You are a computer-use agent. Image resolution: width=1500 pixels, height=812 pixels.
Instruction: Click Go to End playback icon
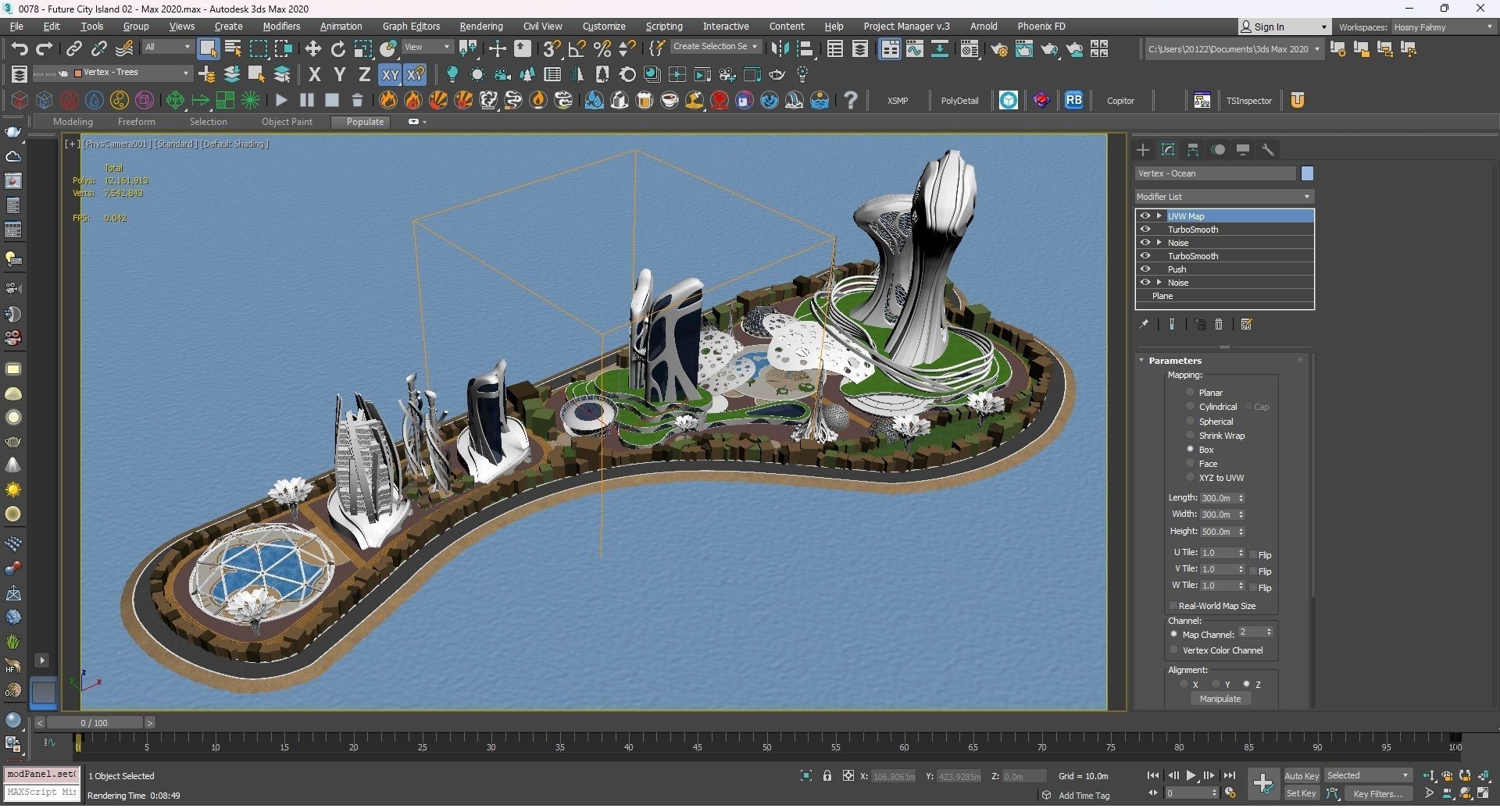click(x=1230, y=776)
